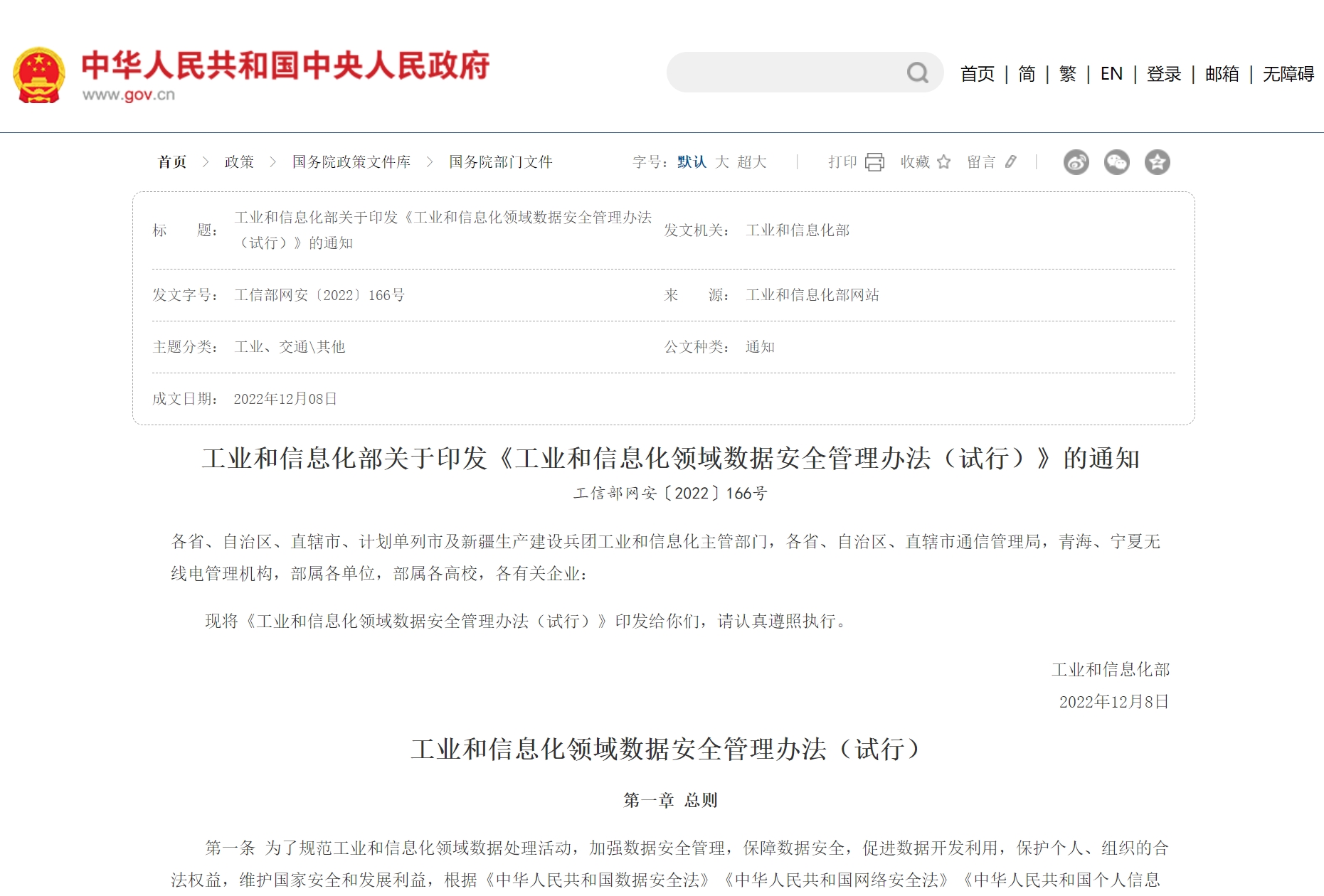The height and width of the screenshot is (896, 1324).
Task: Switch to English with EN link
Action: coord(1111,74)
